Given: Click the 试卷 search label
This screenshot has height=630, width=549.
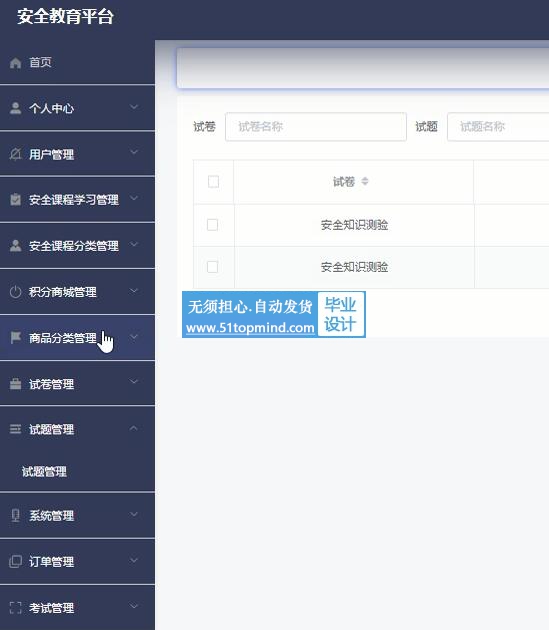Looking at the screenshot, I should (204, 127).
